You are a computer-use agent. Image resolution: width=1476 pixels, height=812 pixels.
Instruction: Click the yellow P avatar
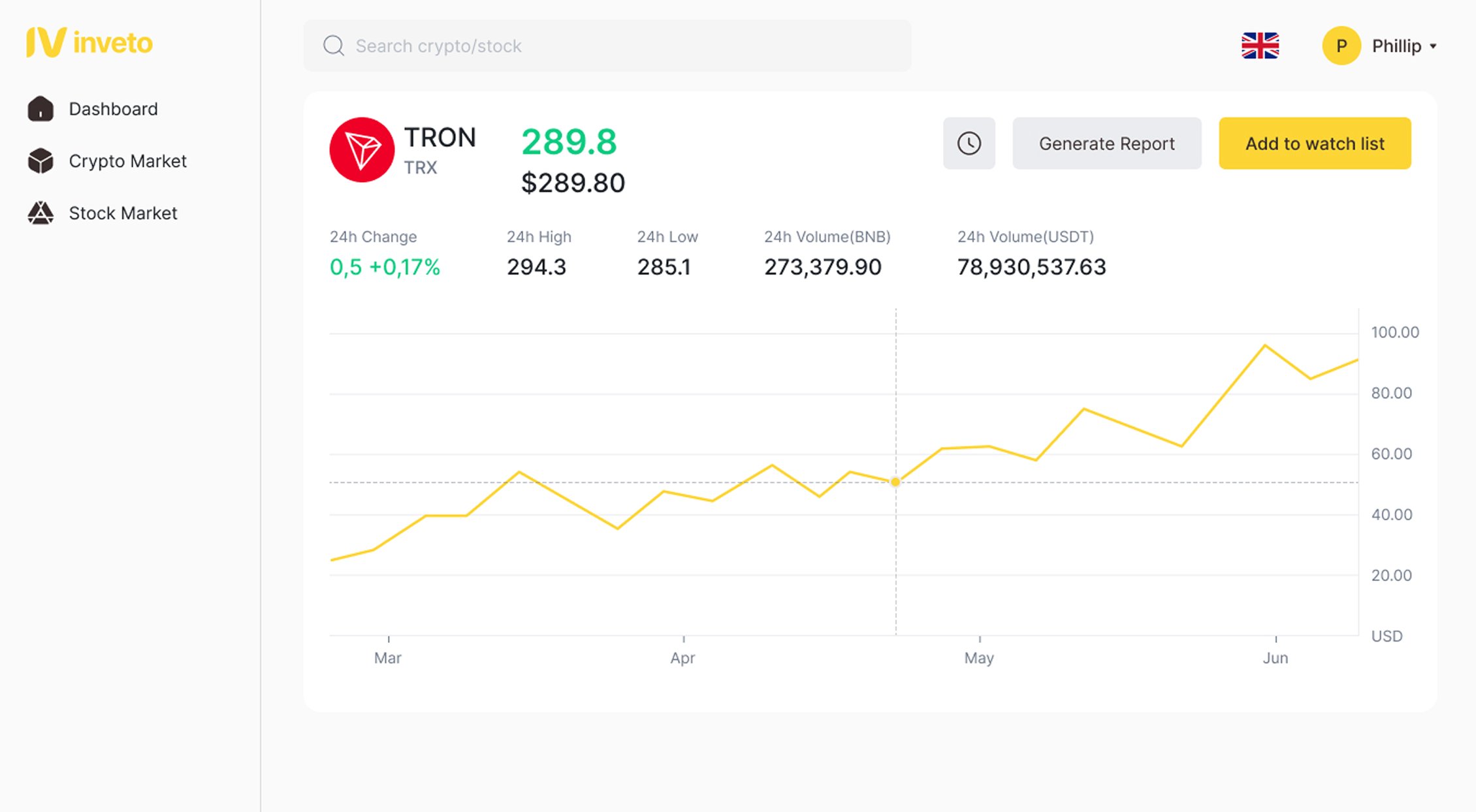pos(1341,46)
